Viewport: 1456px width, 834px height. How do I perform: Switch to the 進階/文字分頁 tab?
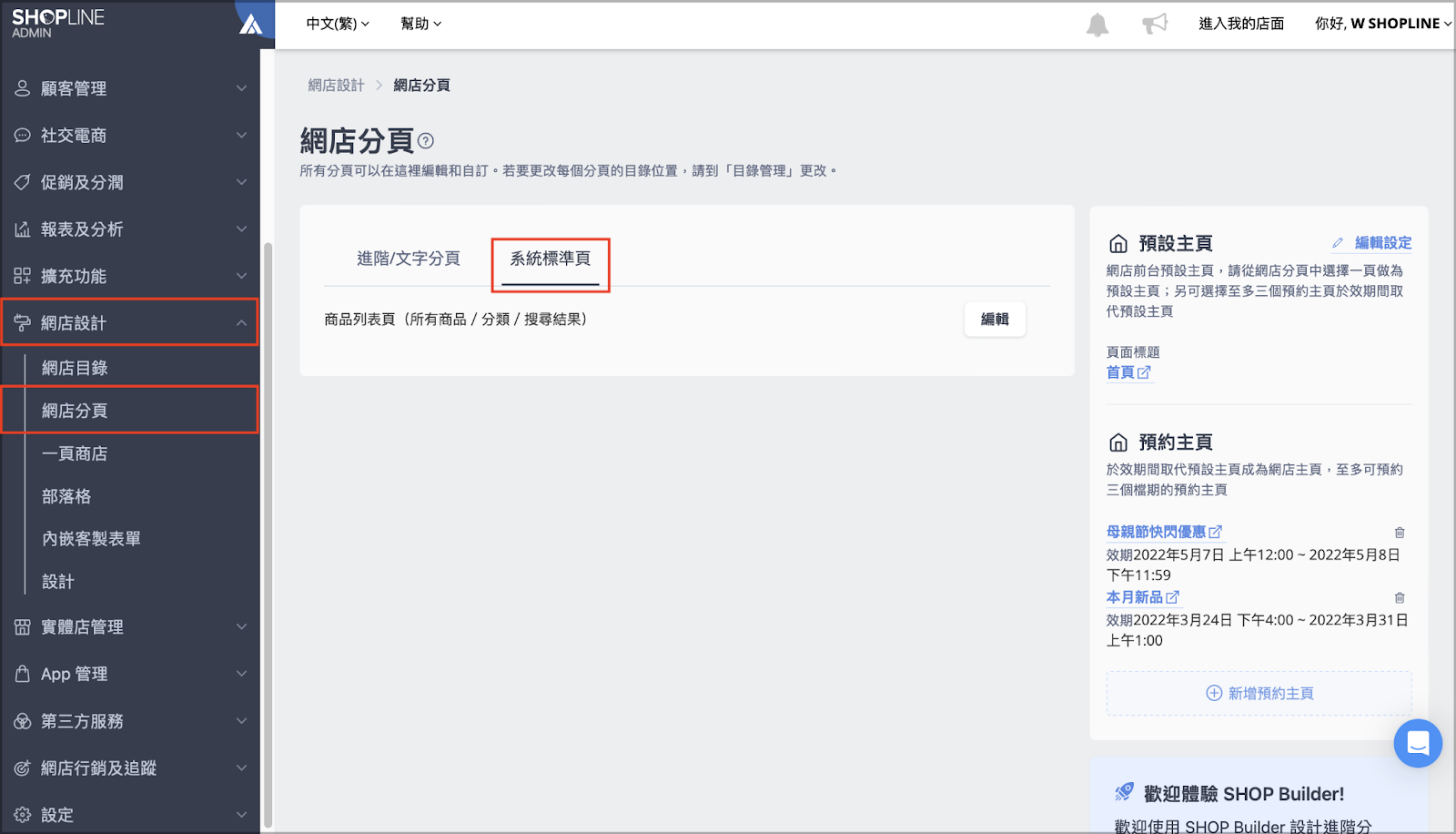pyautogui.click(x=409, y=259)
